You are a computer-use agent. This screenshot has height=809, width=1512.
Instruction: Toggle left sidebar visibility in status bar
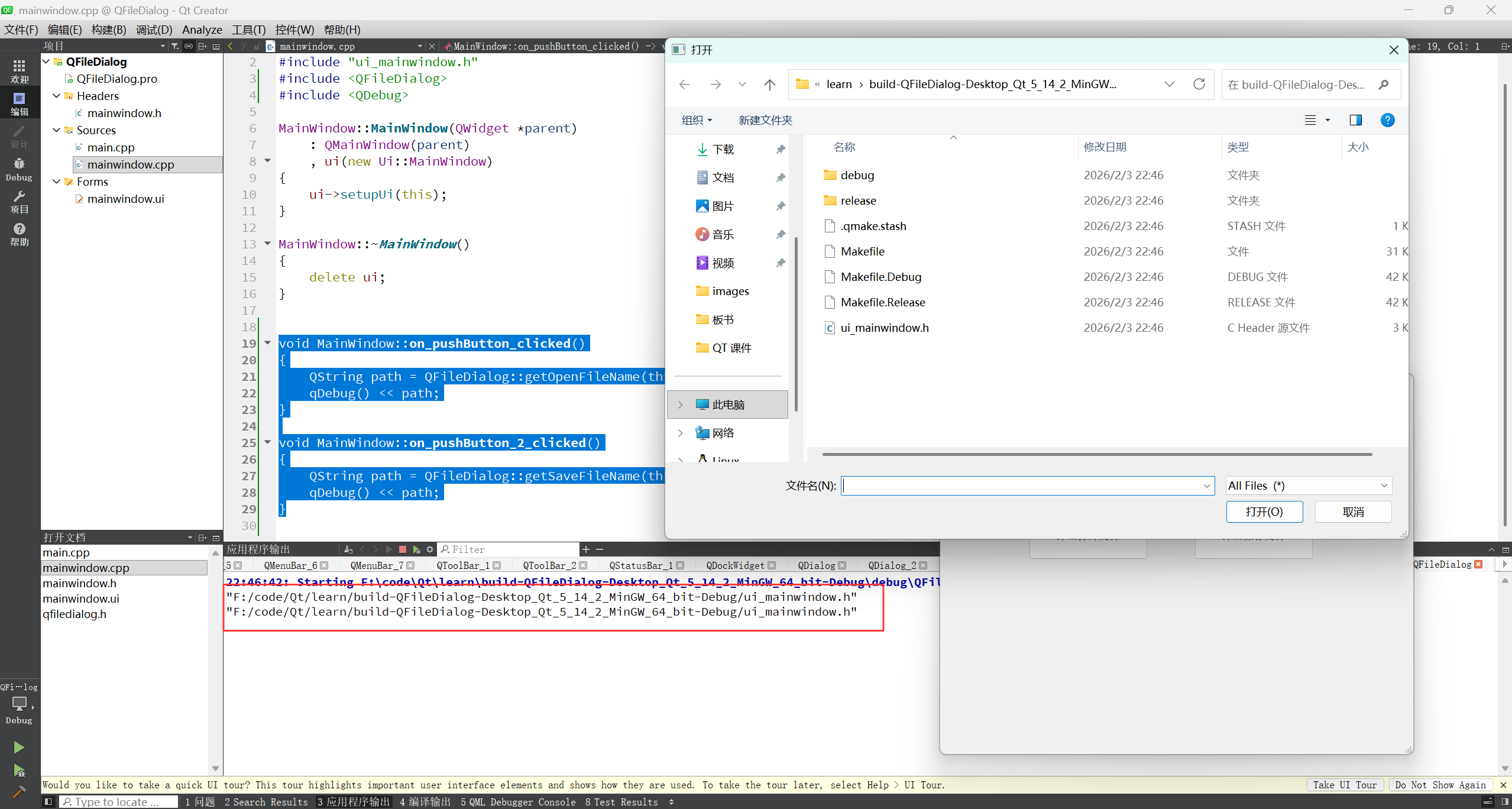pos(48,802)
